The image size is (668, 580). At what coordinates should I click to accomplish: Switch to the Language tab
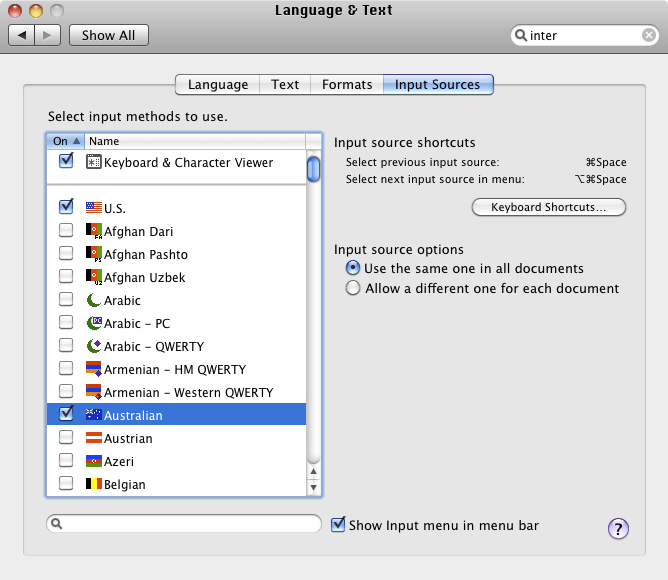tap(218, 85)
